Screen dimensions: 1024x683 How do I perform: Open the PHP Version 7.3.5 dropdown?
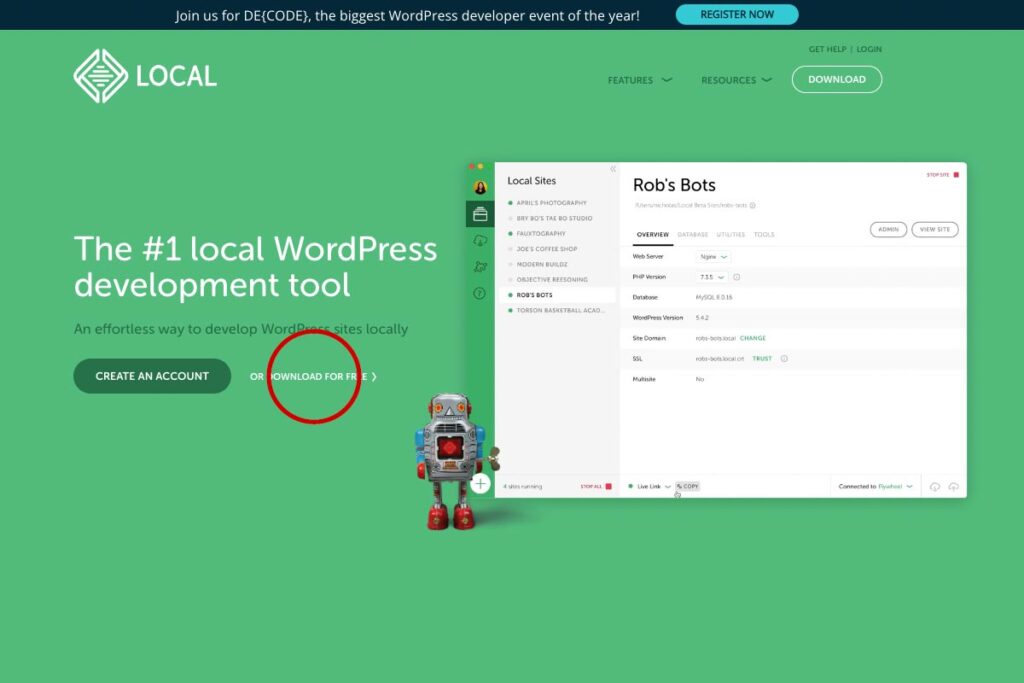pos(711,277)
